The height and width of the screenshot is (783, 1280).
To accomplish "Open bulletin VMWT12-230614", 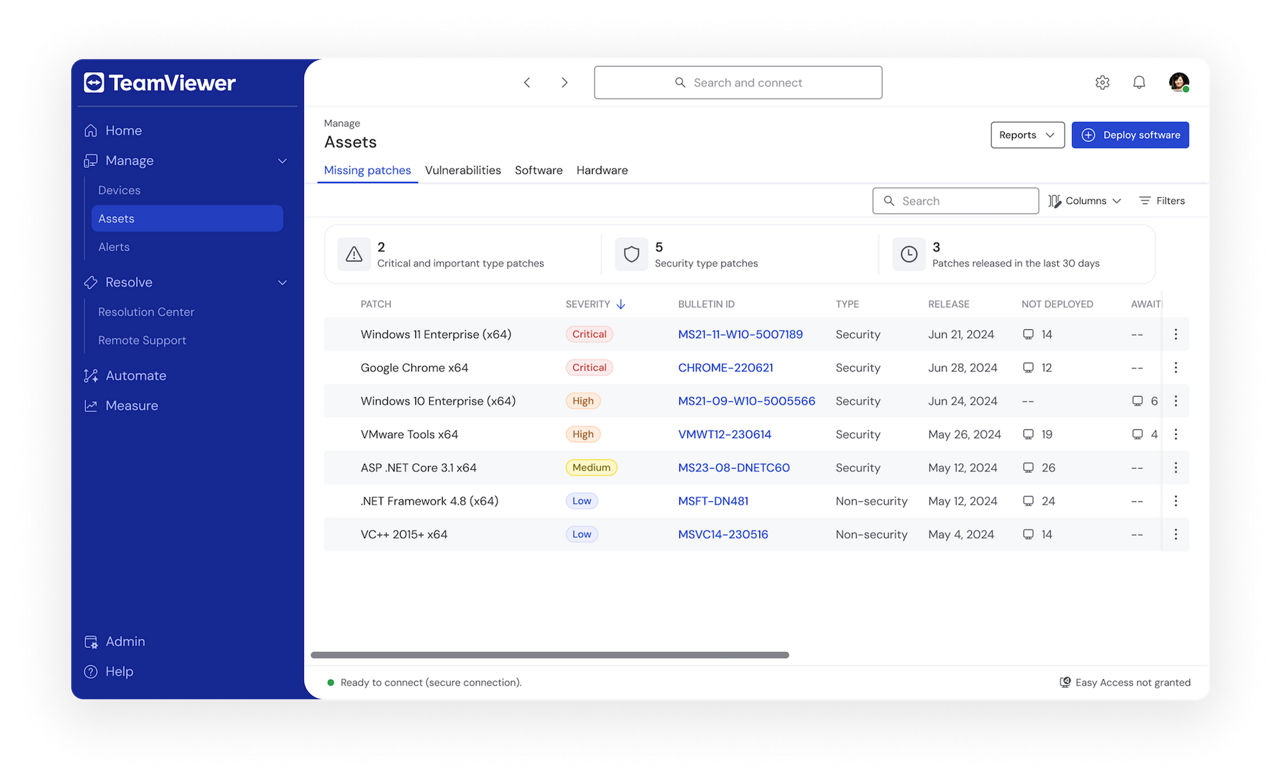I will tap(725, 434).
